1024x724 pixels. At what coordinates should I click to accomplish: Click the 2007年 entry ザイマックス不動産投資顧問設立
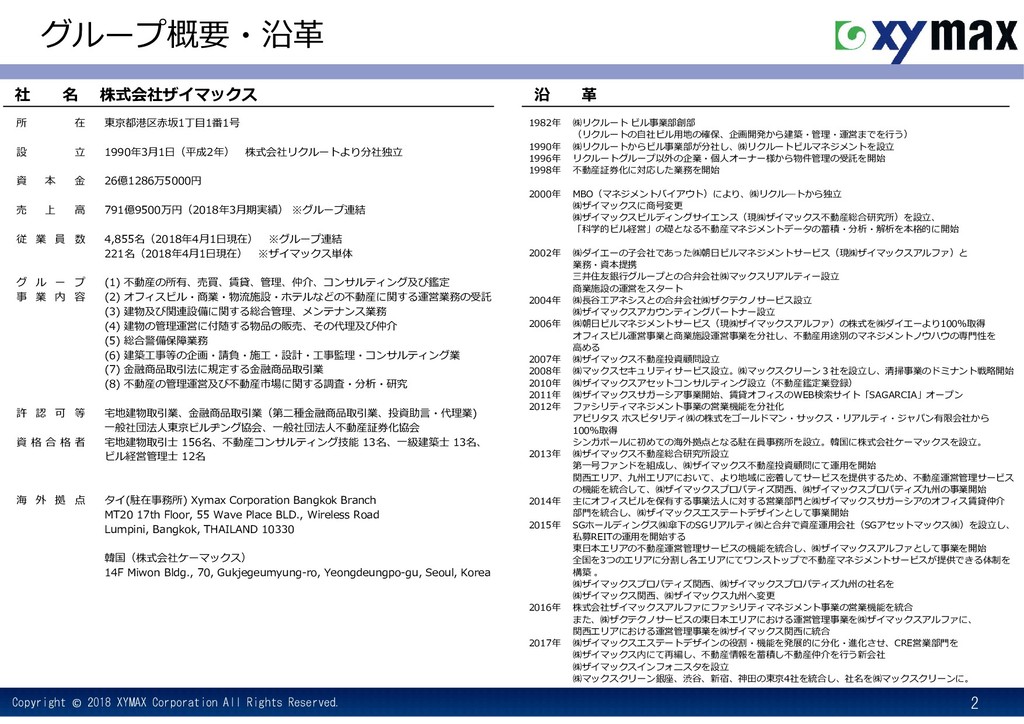point(646,359)
